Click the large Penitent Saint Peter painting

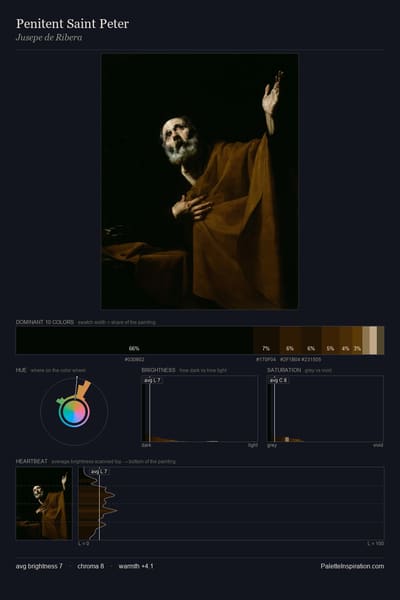click(x=199, y=181)
